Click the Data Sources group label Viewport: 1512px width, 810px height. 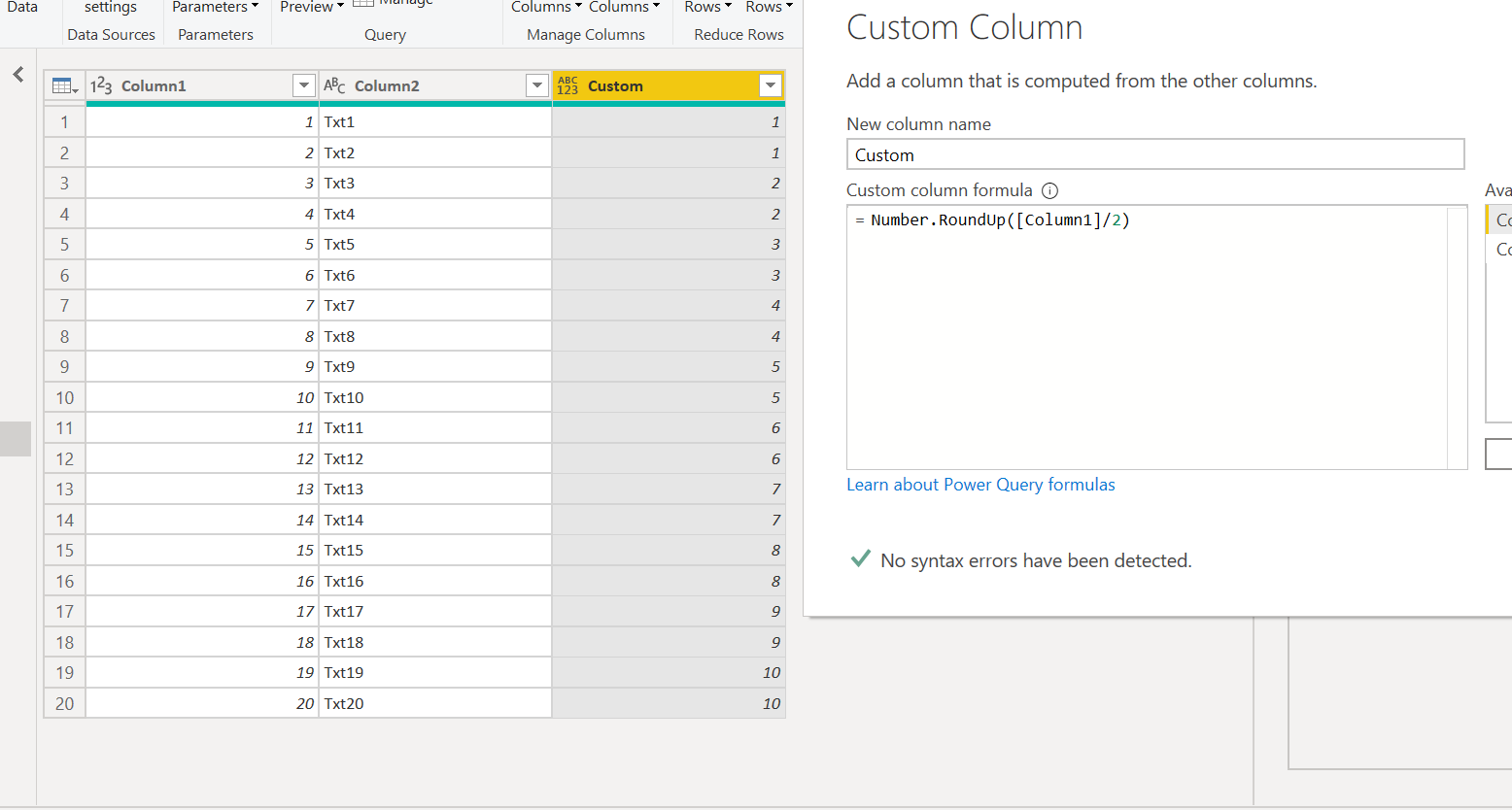[111, 35]
